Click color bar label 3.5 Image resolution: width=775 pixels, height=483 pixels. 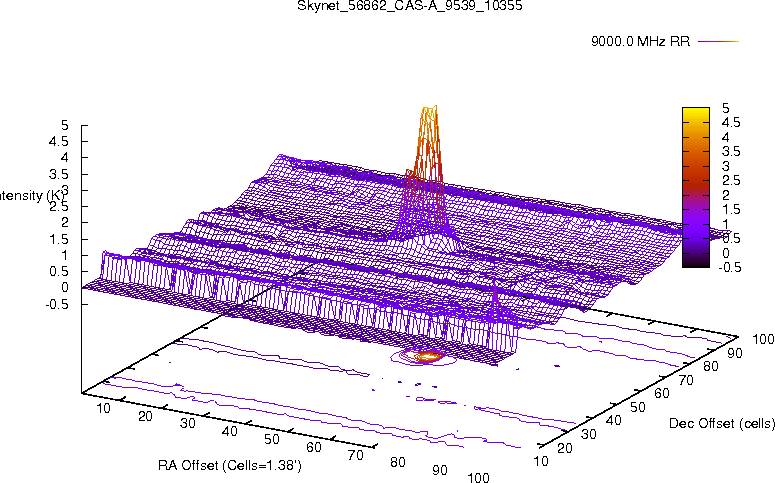tap(731, 151)
